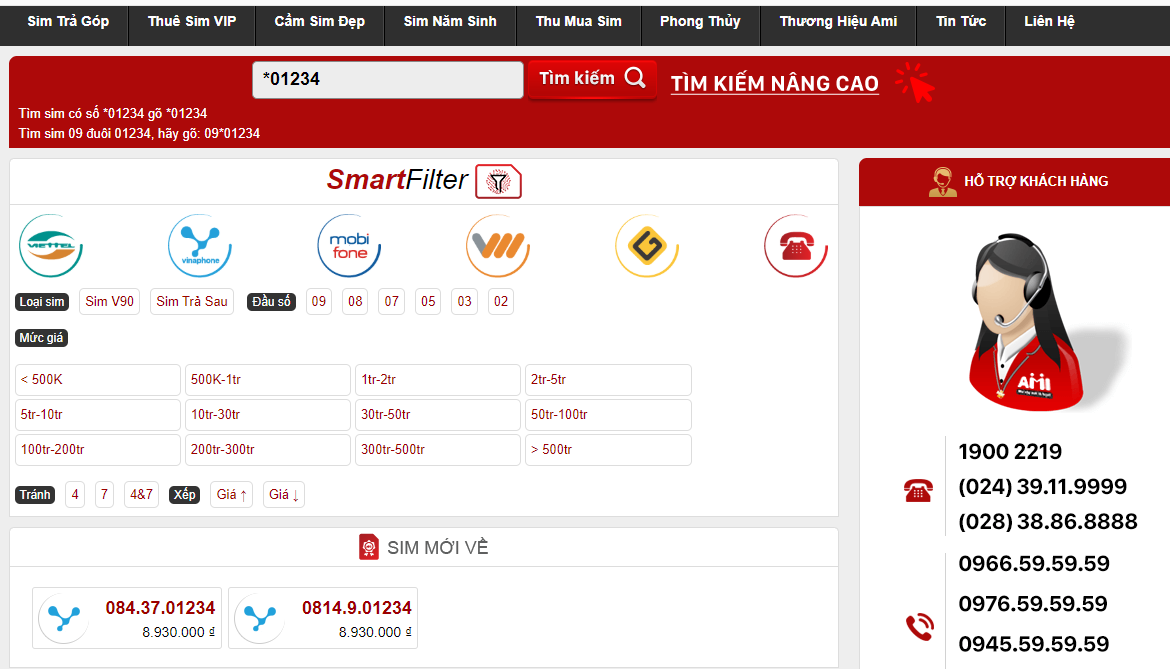Toggle the Sim Trả Sau filter

pyautogui.click(x=192, y=301)
